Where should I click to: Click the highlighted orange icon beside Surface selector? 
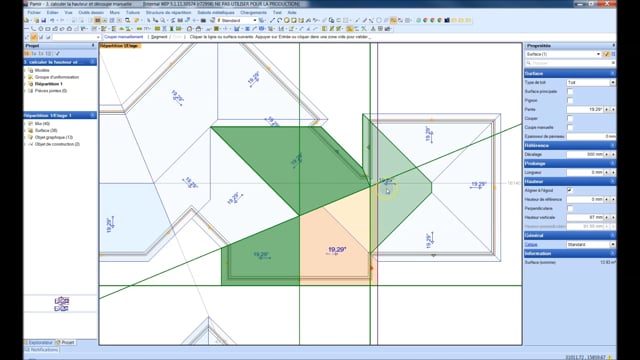tap(607, 54)
